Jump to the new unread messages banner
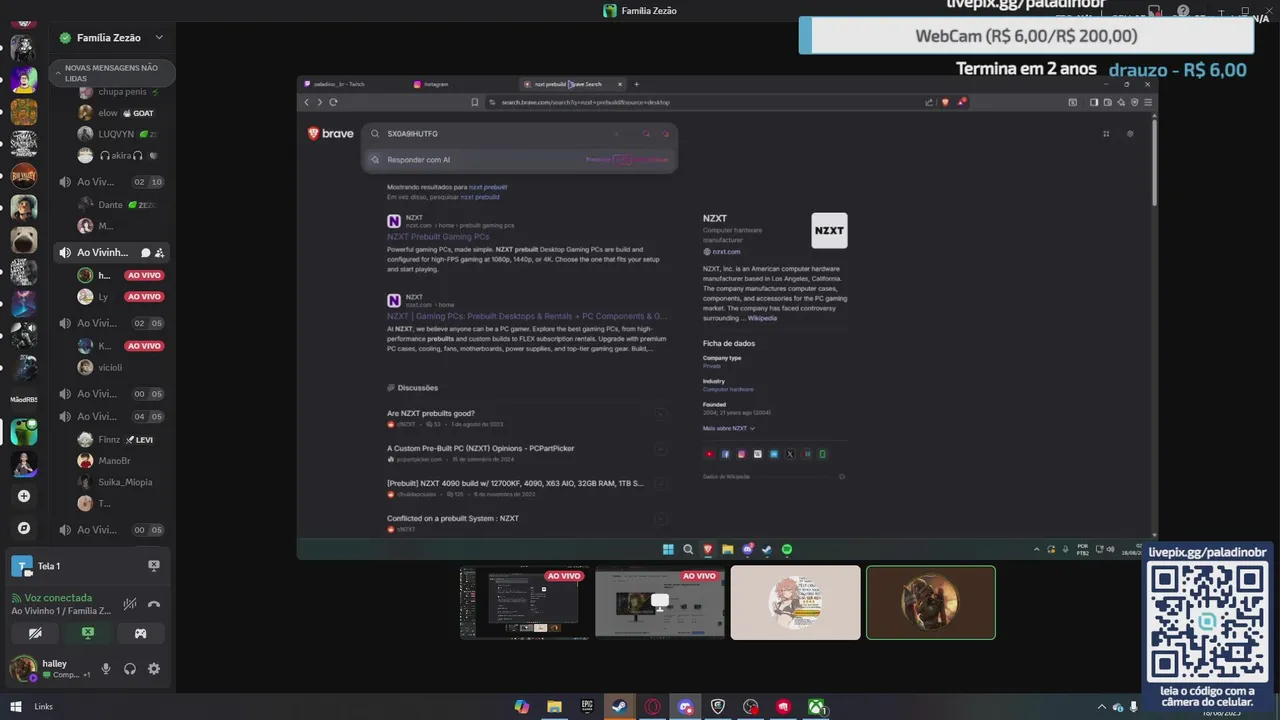This screenshot has width=1280, height=720. 111,73
